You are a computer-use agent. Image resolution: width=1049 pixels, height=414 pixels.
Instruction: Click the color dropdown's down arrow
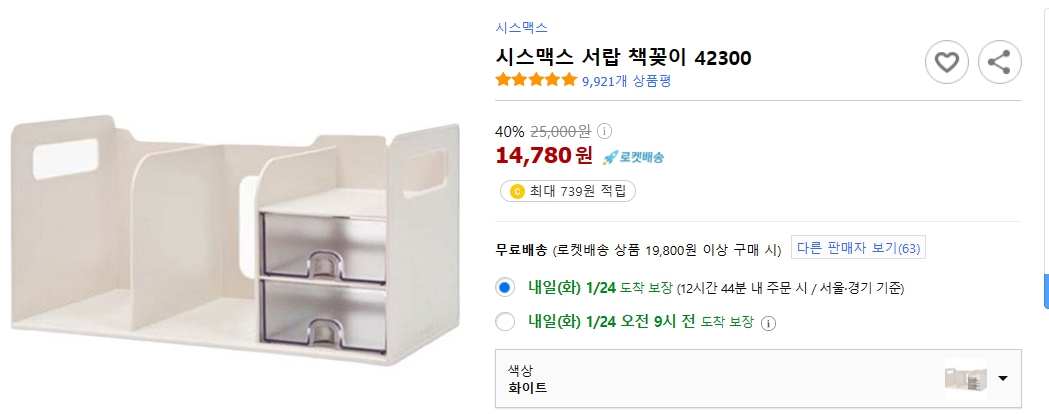point(1002,379)
